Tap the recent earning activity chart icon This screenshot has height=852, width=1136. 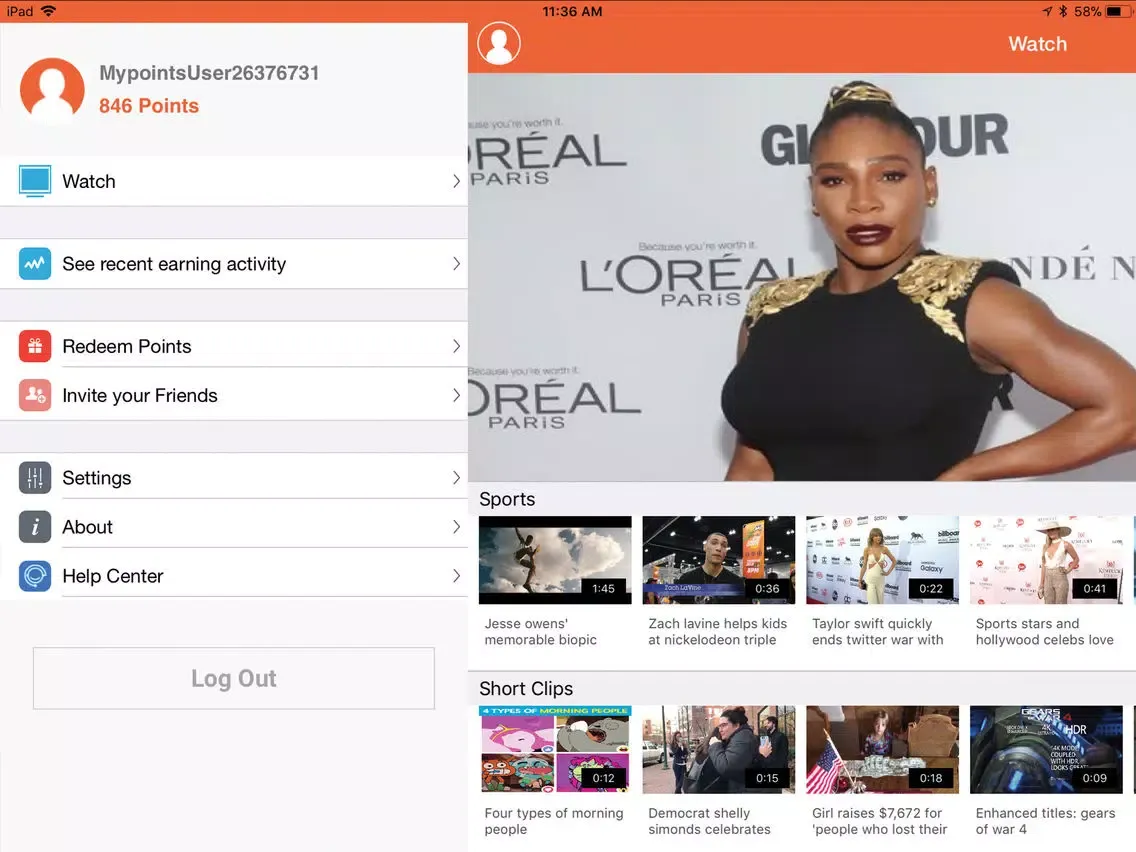35,264
